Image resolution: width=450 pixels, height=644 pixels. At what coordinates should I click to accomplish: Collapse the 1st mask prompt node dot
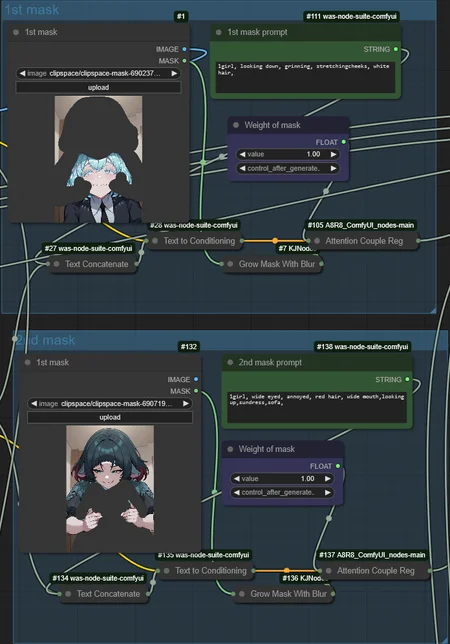click(x=219, y=32)
